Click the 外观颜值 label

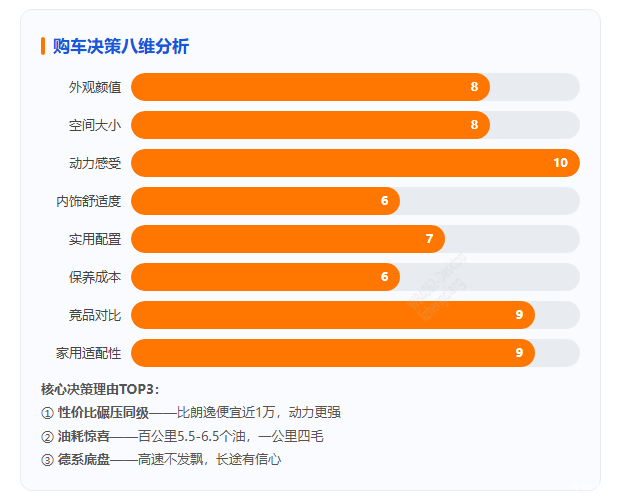pos(95,87)
